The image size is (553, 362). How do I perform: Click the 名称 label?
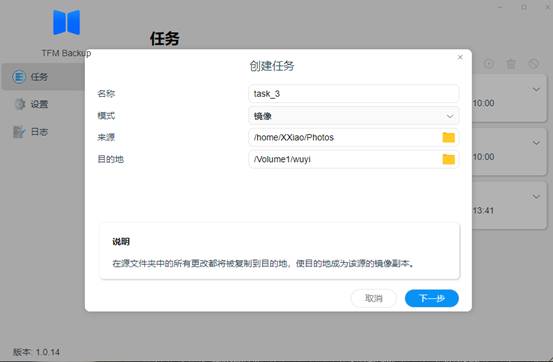click(x=106, y=94)
